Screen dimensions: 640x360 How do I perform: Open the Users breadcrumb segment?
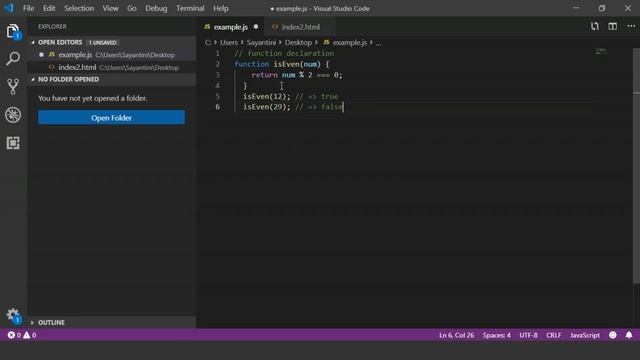(229, 42)
